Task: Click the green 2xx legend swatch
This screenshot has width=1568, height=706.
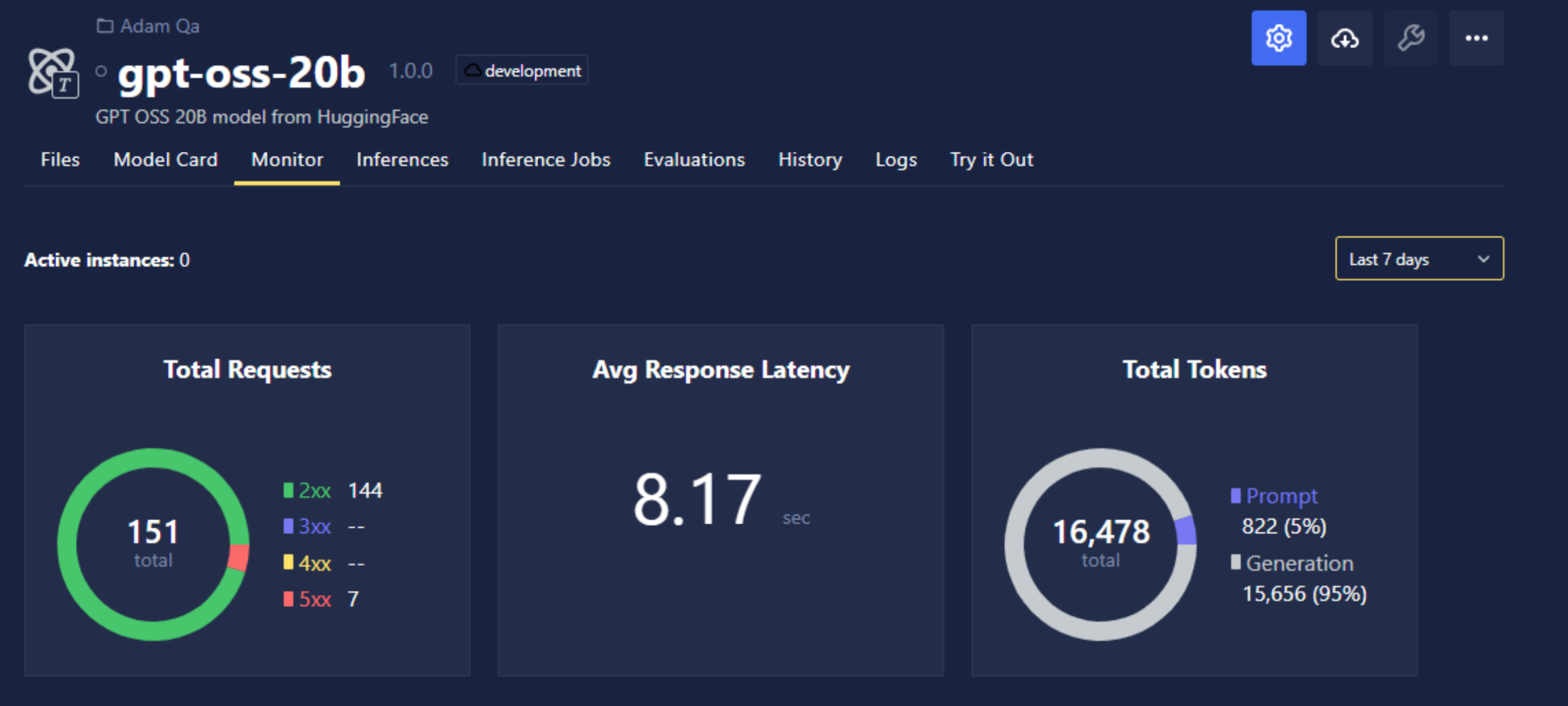Action: coord(288,490)
